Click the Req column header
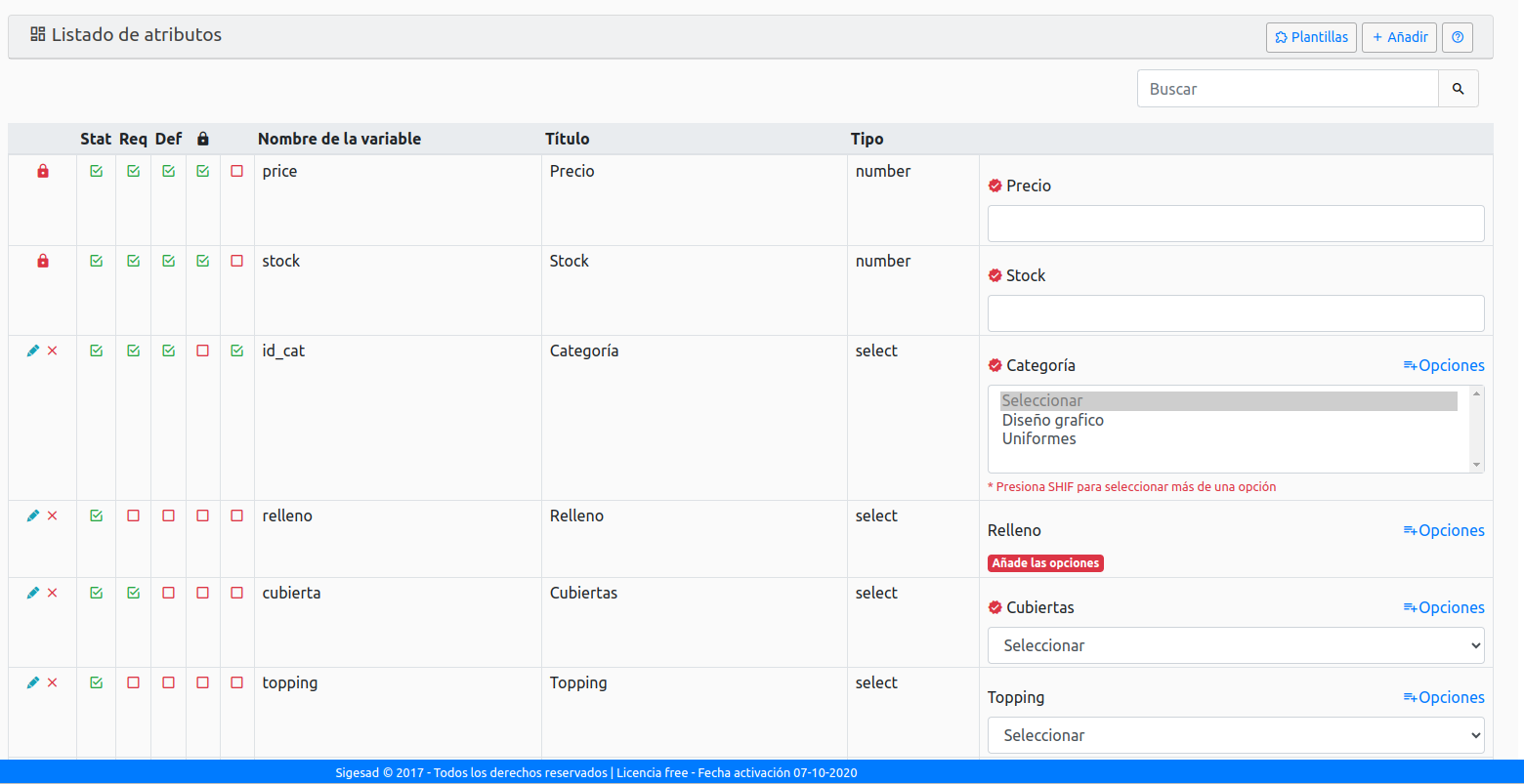This screenshot has height=784, width=1524. tap(134, 139)
